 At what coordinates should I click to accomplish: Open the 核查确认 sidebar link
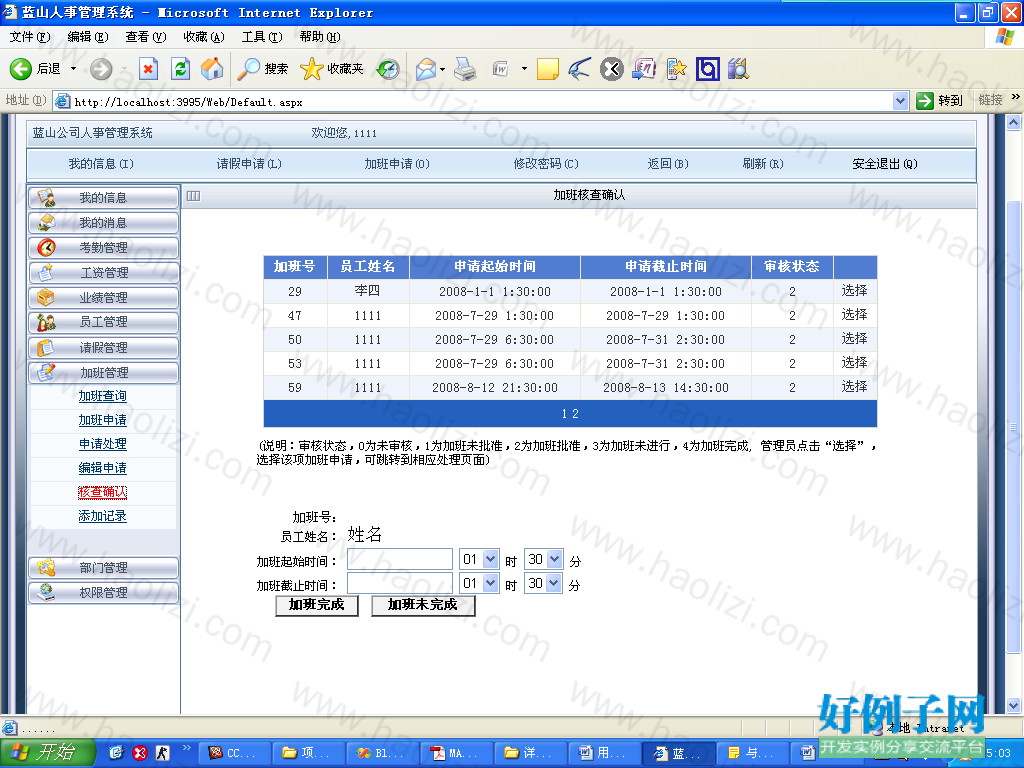coord(103,492)
